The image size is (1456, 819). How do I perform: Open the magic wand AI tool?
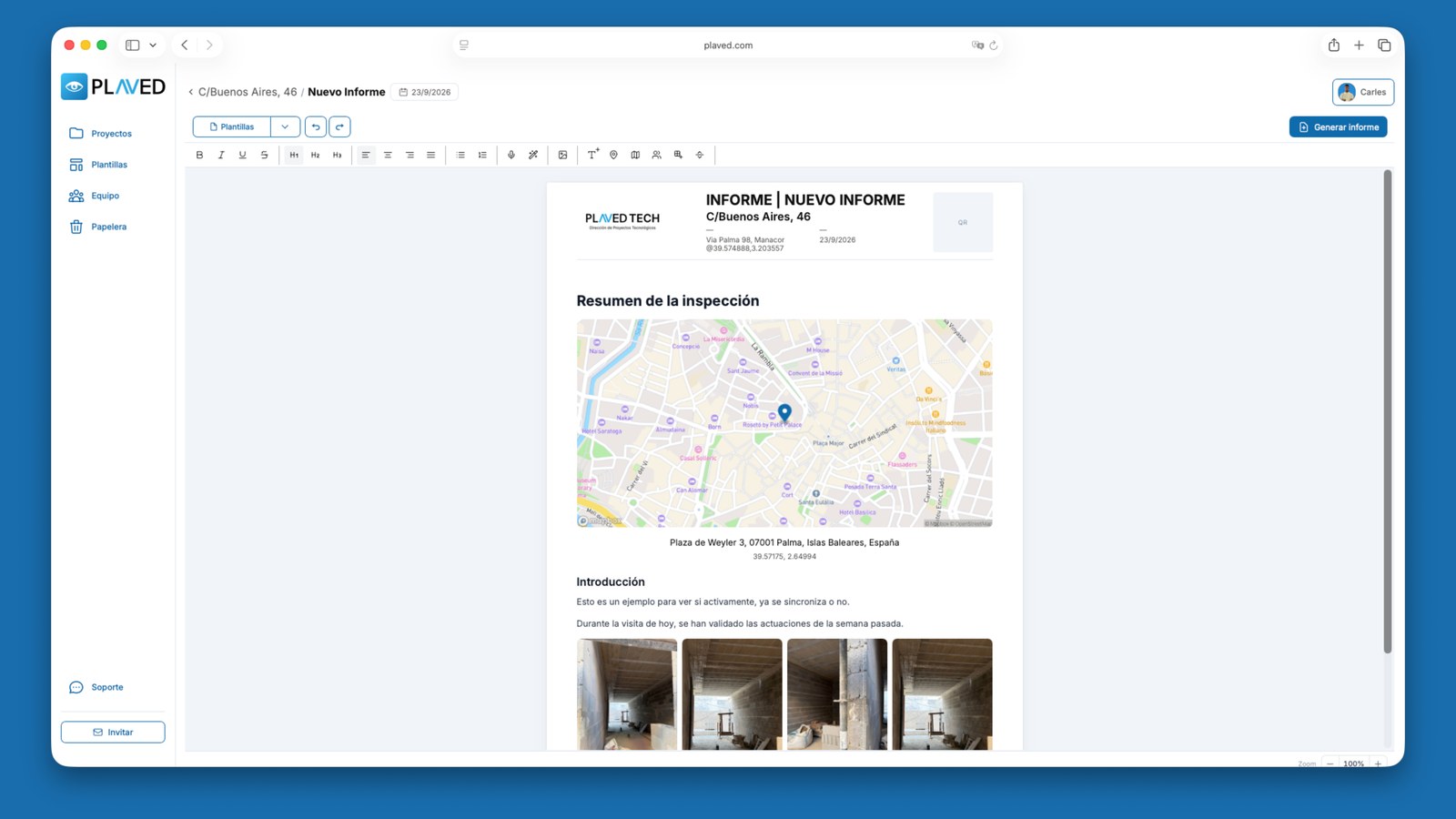pyautogui.click(x=533, y=155)
